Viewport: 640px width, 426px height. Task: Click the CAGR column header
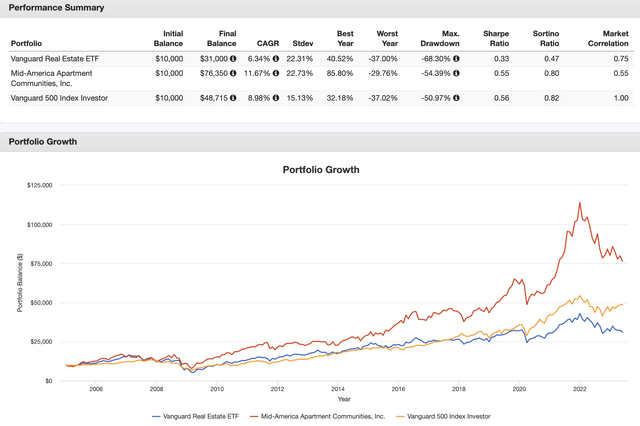(268, 43)
